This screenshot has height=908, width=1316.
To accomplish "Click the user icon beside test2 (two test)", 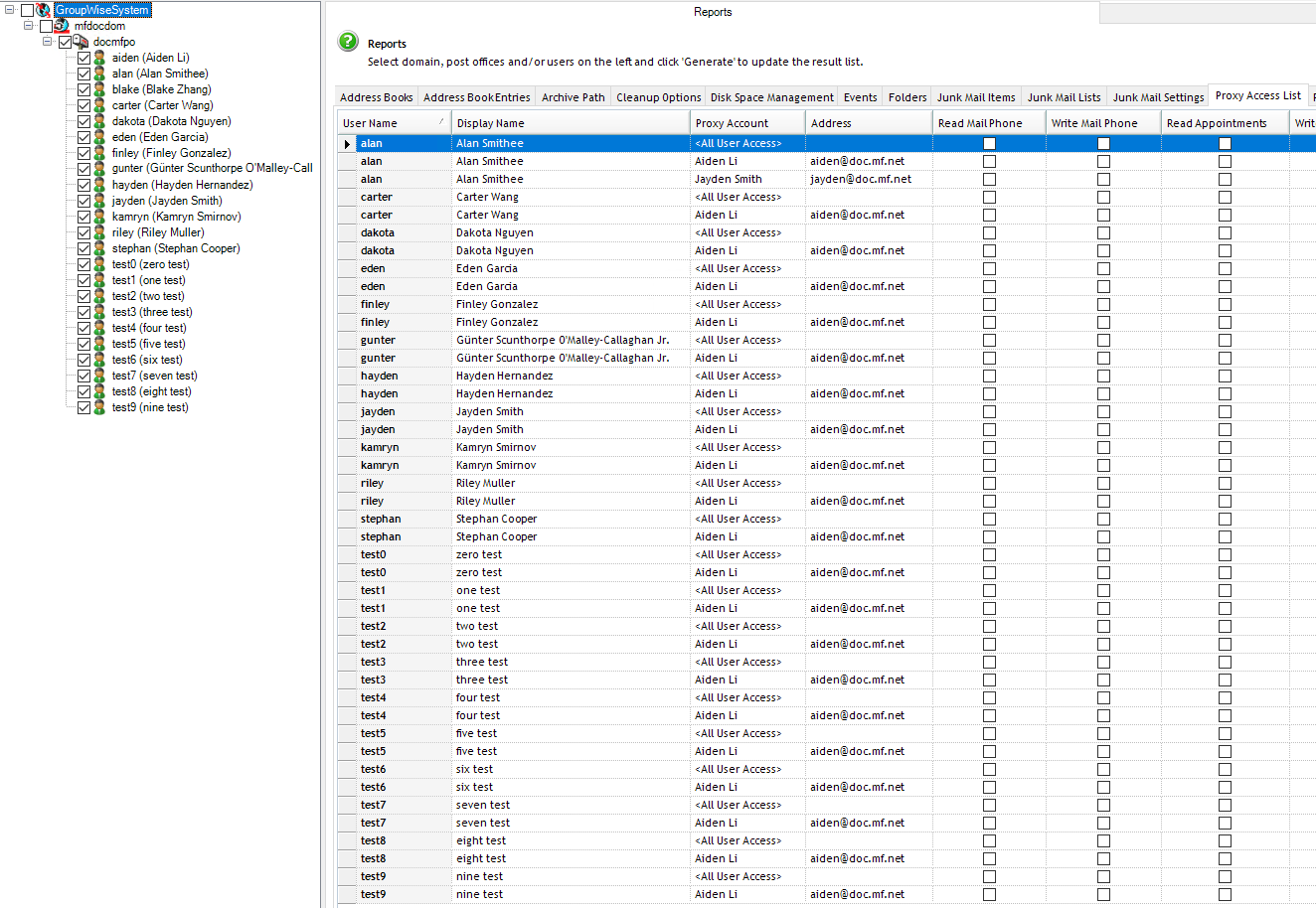I will [99, 296].
